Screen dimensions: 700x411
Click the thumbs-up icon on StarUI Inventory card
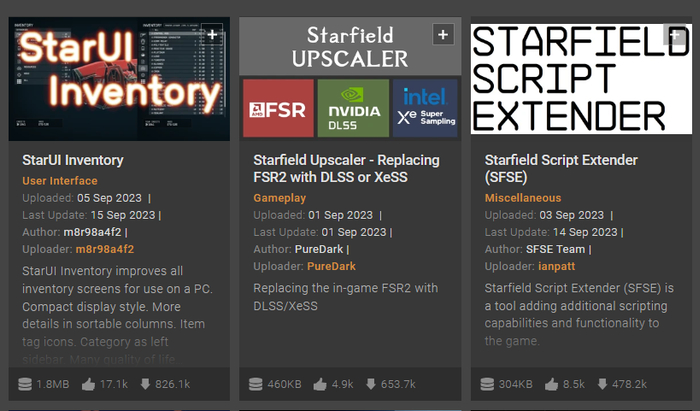pos(88,384)
